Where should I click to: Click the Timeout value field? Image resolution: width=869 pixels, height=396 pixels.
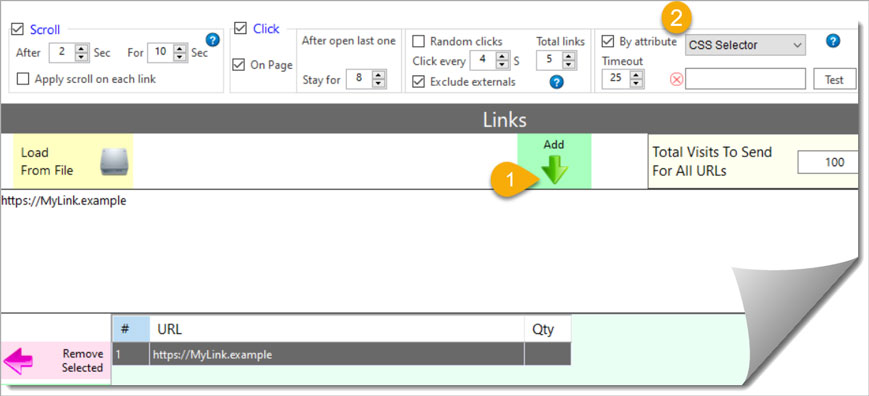(x=616, y=78)
